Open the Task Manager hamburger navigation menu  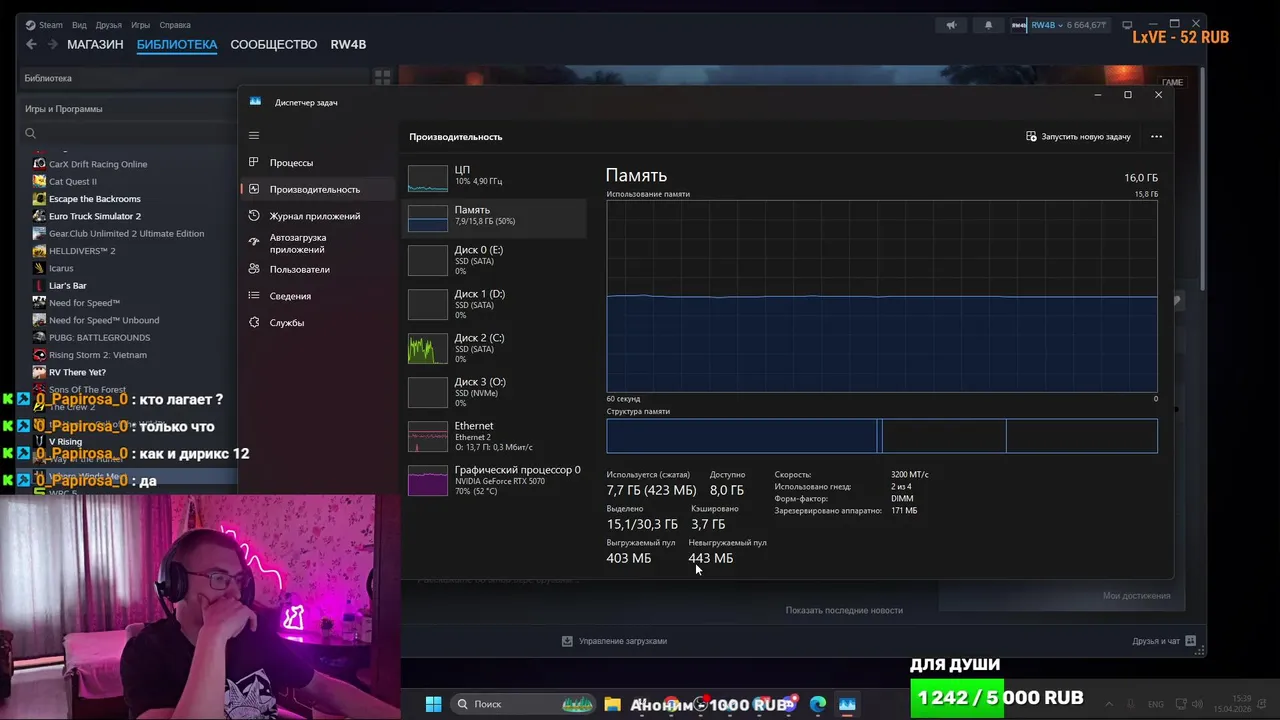click(254, 136)
